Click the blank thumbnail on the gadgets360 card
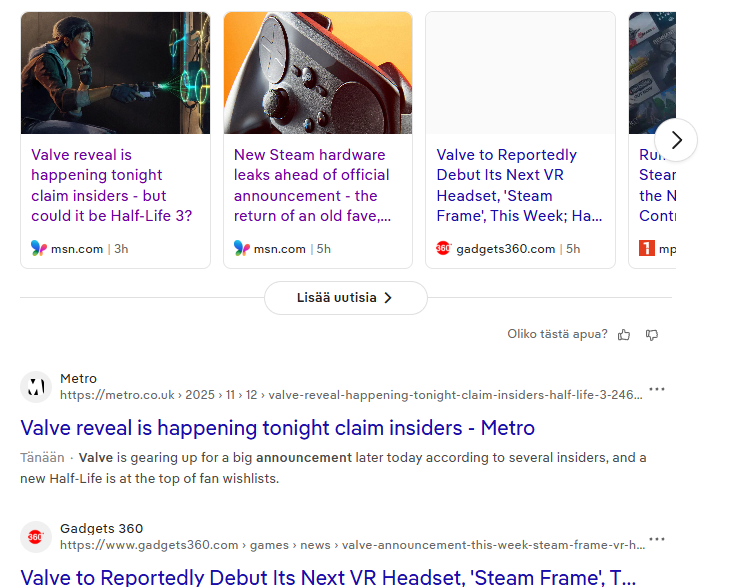The image size is (743, 587). pos(520,73)
